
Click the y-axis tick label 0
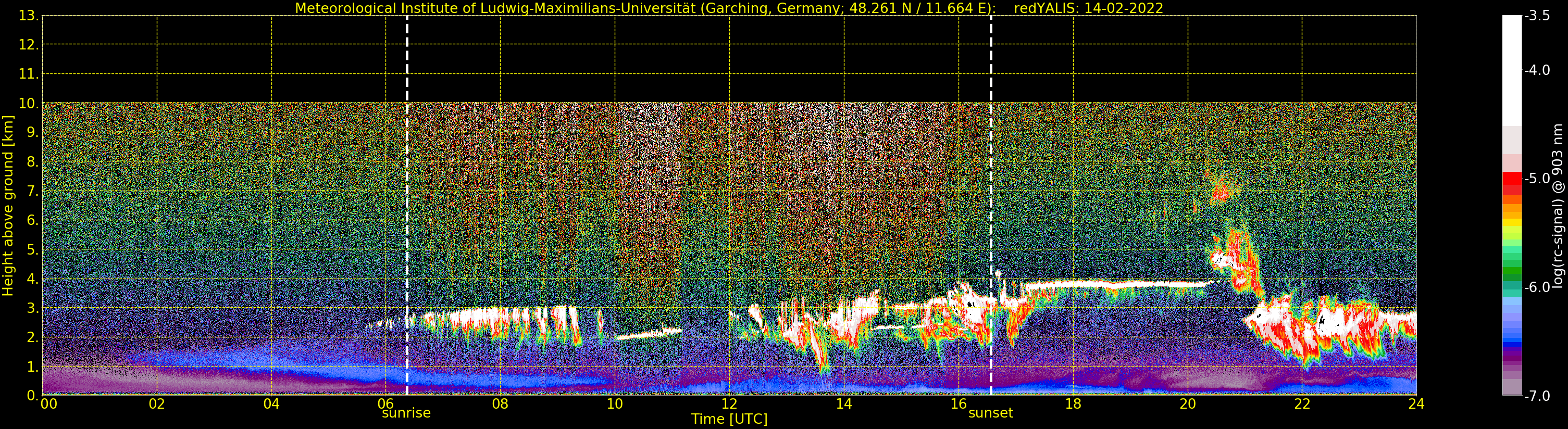point(32,396)
